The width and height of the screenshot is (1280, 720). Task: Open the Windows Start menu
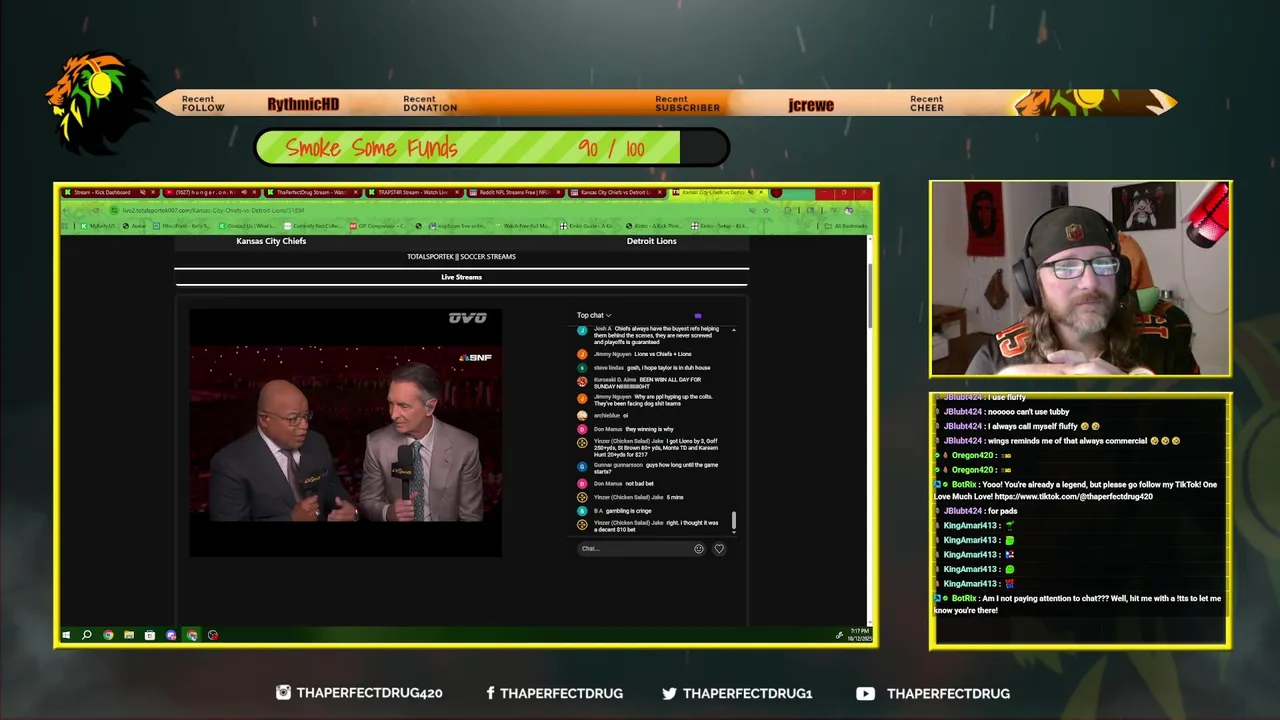click(66, 635)
